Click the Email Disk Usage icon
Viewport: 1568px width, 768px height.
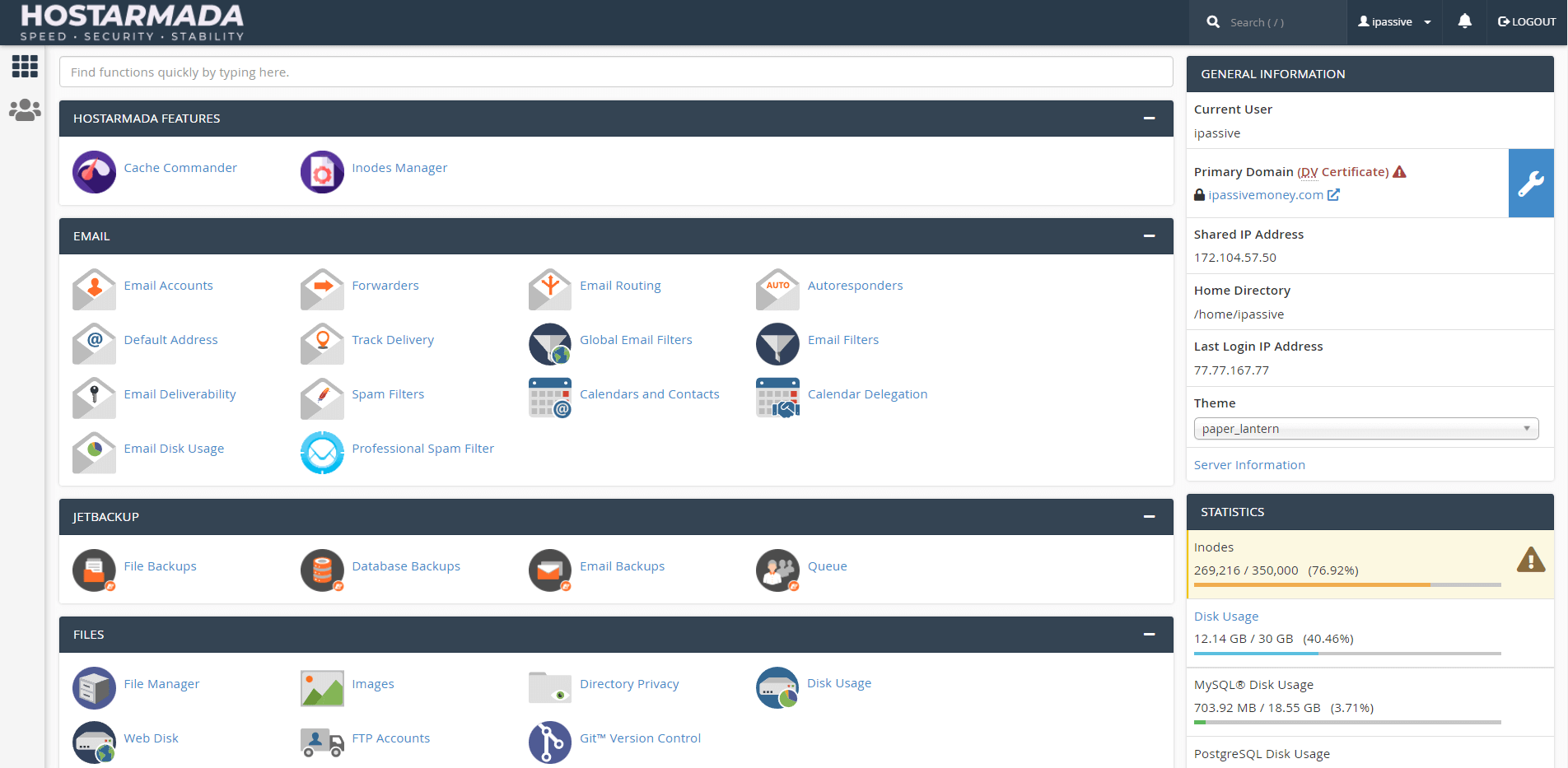pyautogui.click(x=94, y=452)
